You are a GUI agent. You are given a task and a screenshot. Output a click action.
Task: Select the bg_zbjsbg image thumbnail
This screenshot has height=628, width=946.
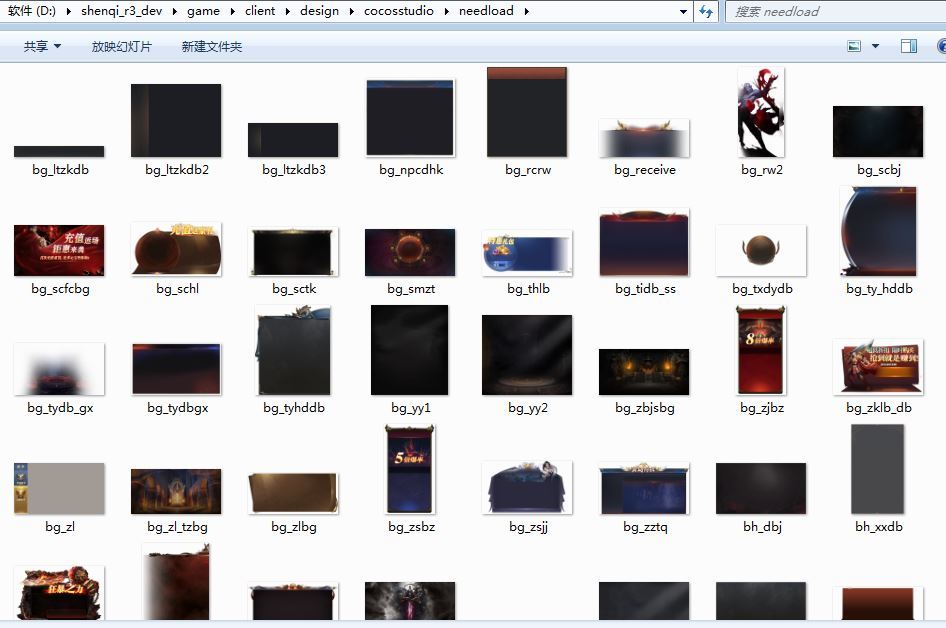click(x=644, y=372)
